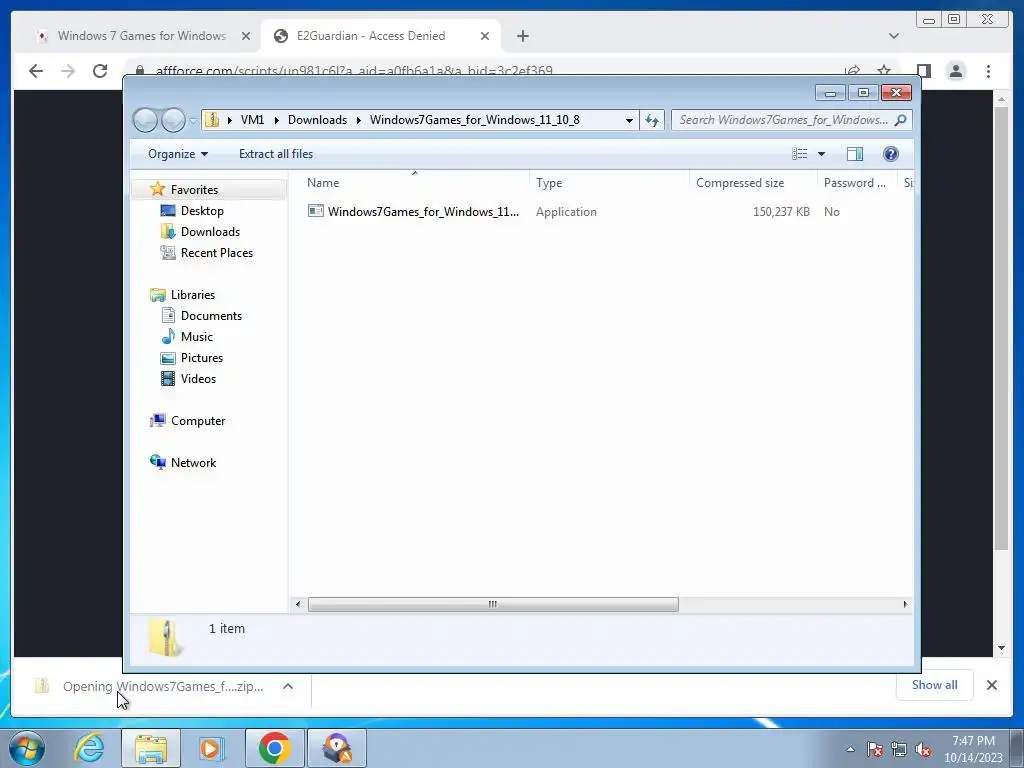Close the E2Guardian Chrome tab
Screen dimensions: 1024x768
pos(485,37)
